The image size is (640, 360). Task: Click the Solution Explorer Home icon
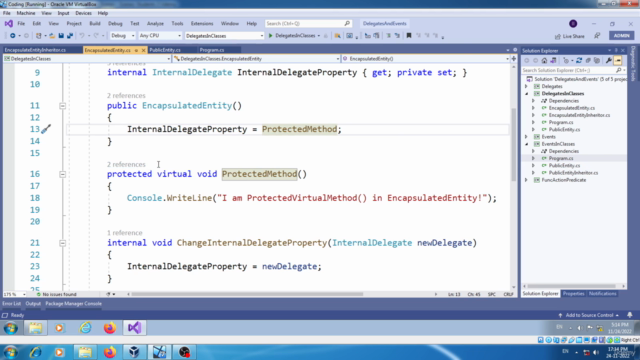(544, 60)
